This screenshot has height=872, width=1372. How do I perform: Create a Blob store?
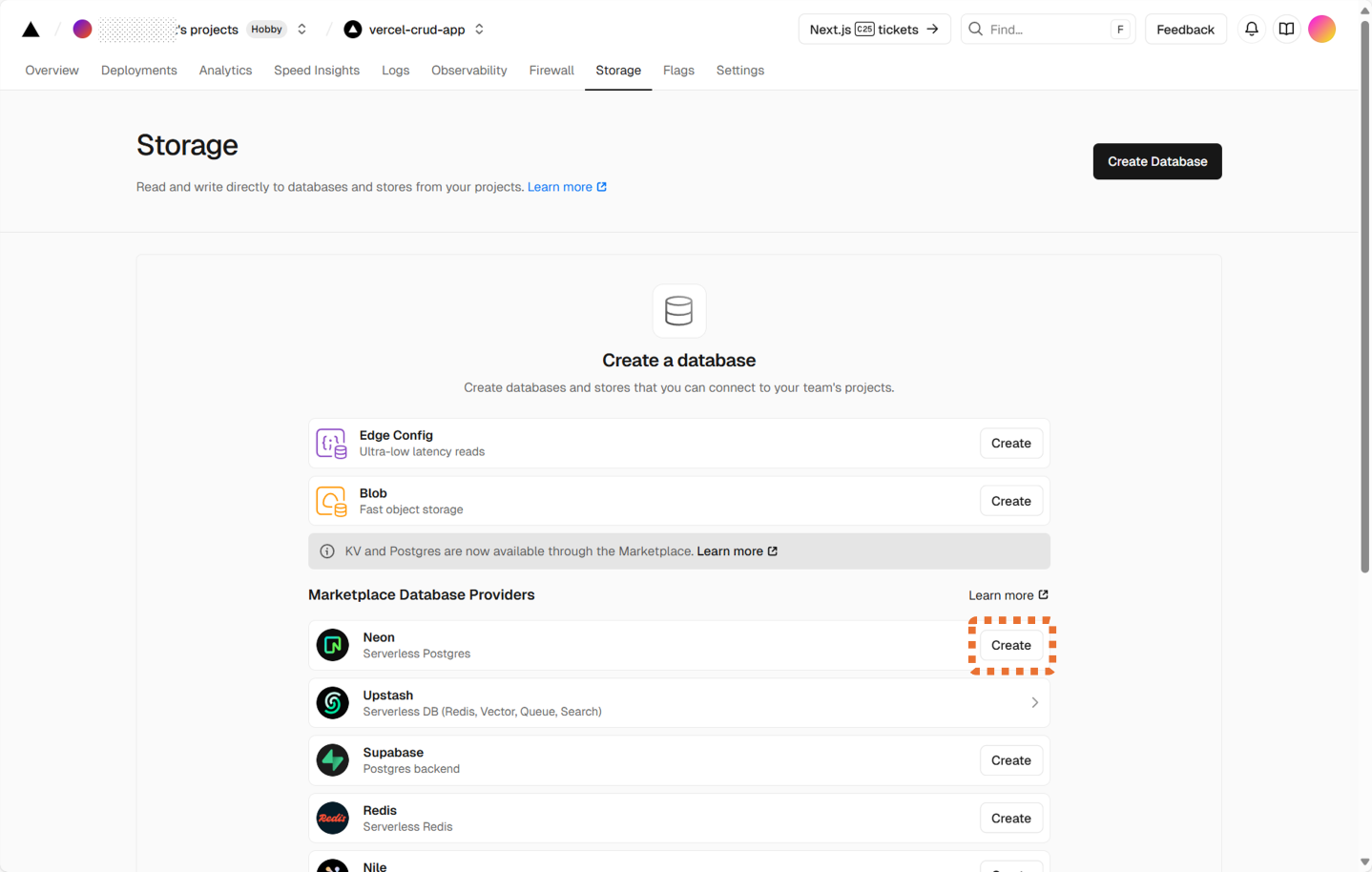click(1010, 502)
